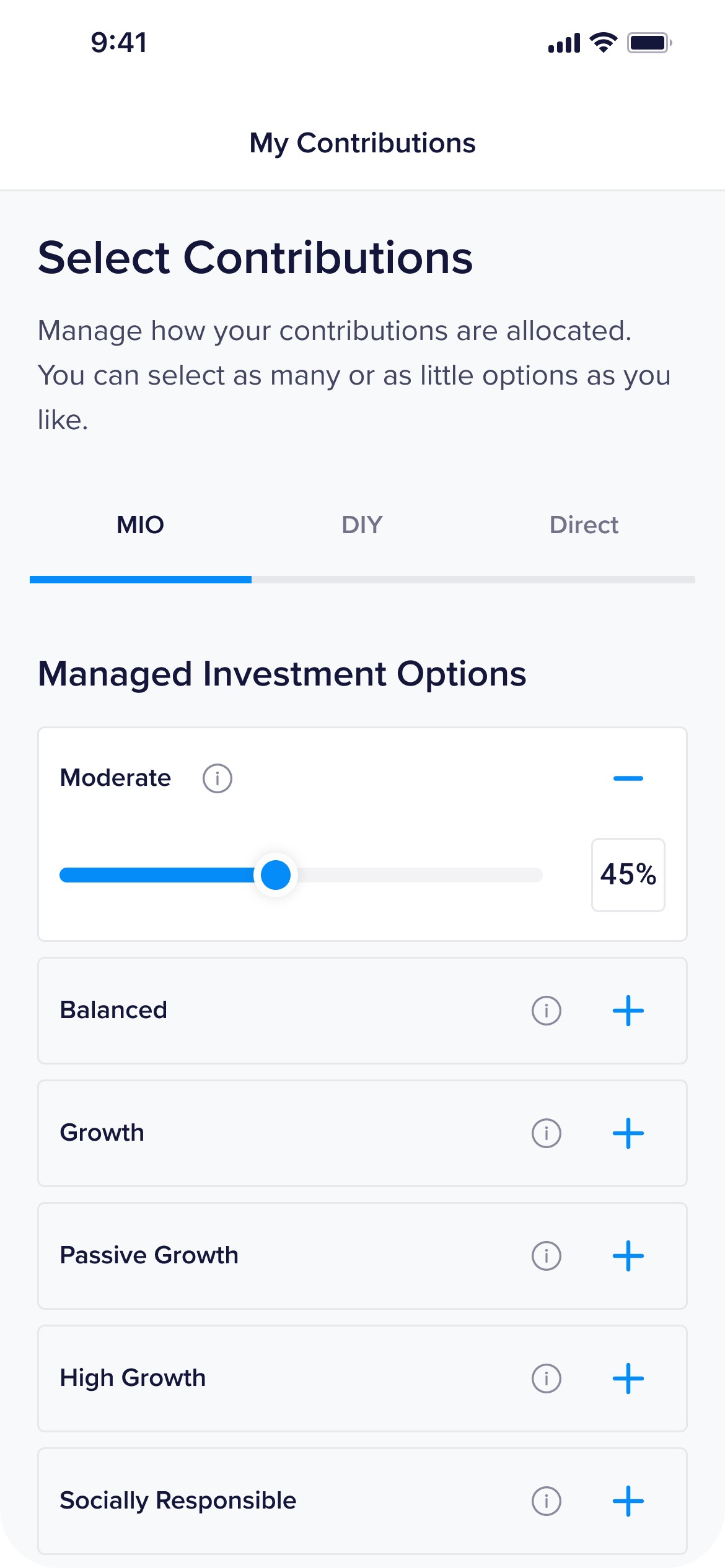Show info about Balanced option
Screen dimensions: 725x1568
546,1011
